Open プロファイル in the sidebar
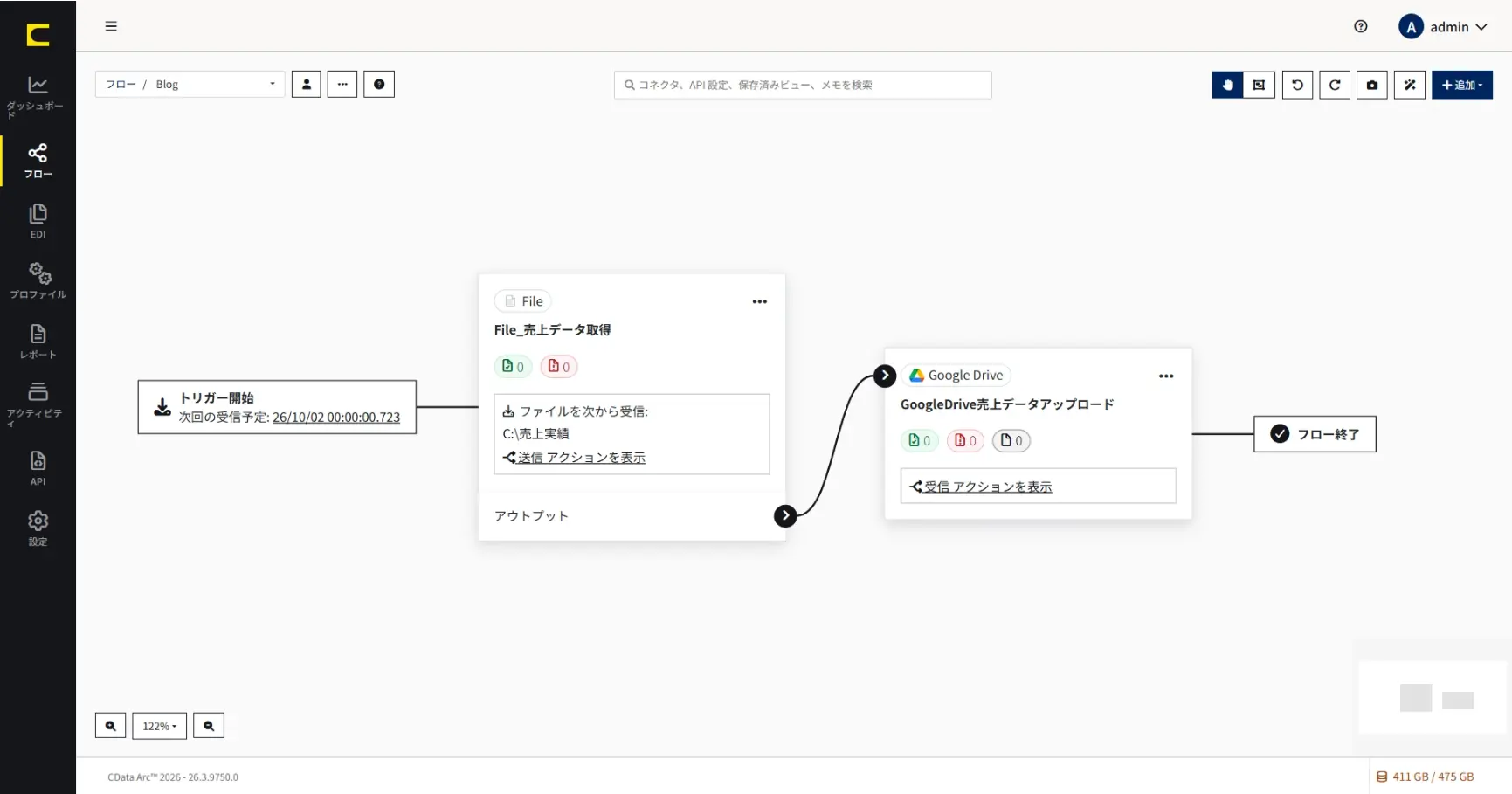This screenshot has height=794, width=1512. click(x=38, y=280)
